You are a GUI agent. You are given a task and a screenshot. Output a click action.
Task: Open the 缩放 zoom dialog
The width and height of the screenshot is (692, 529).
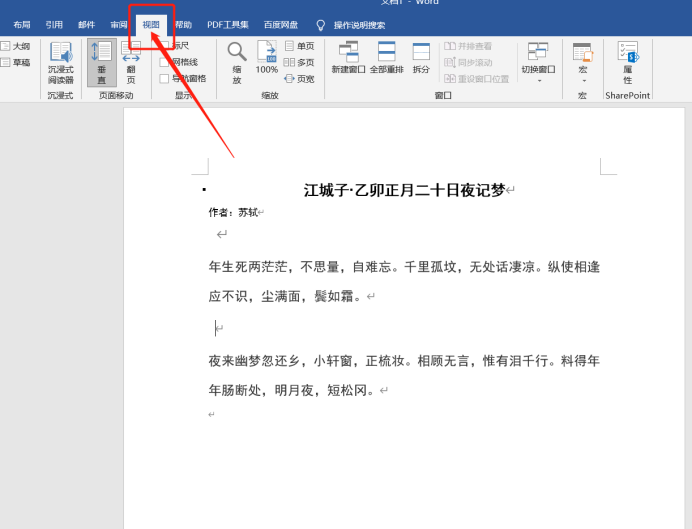(237, 63)
